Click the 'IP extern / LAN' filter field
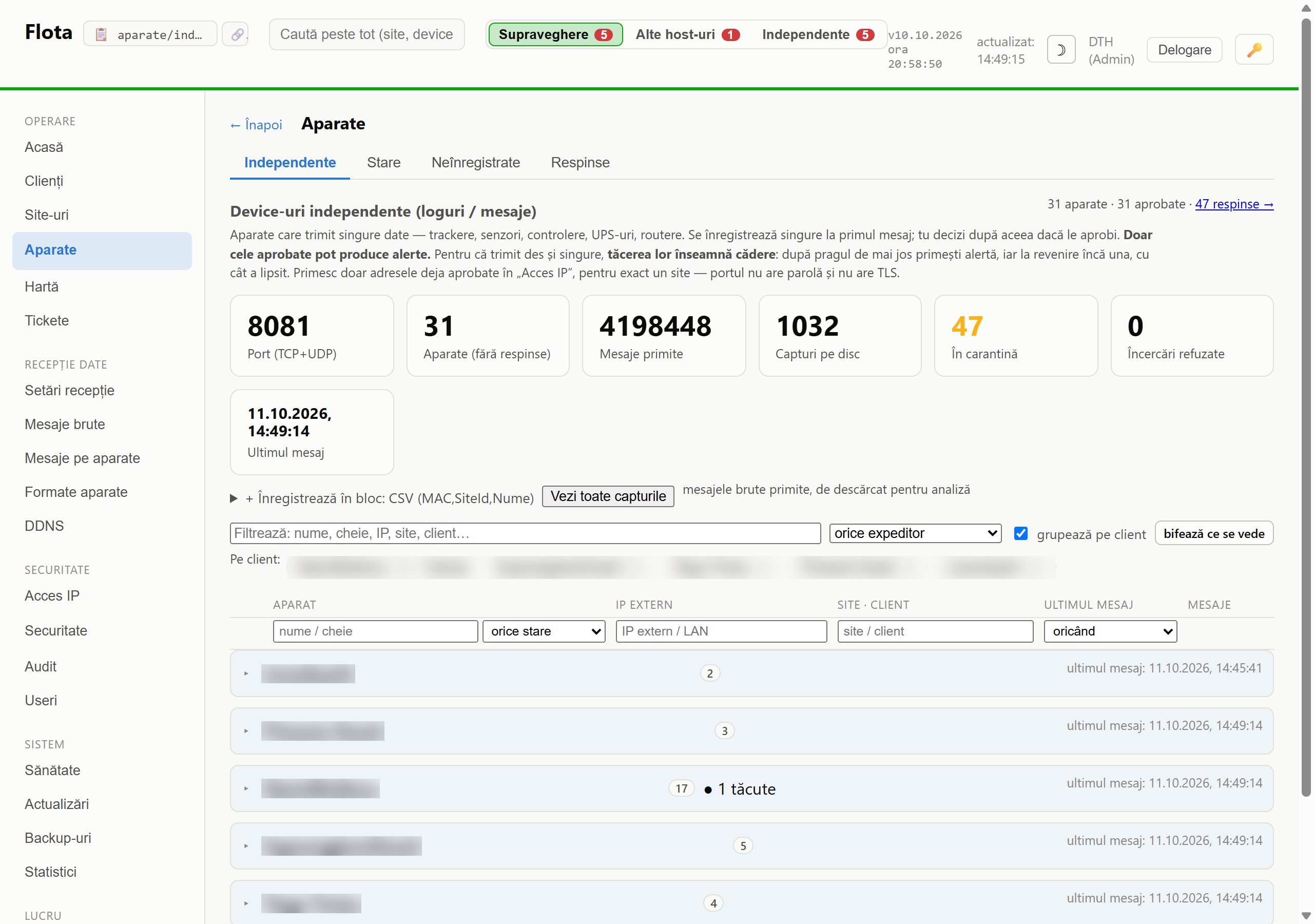The width and height of the screenshot is (1314, 924). tap(721, 631)
